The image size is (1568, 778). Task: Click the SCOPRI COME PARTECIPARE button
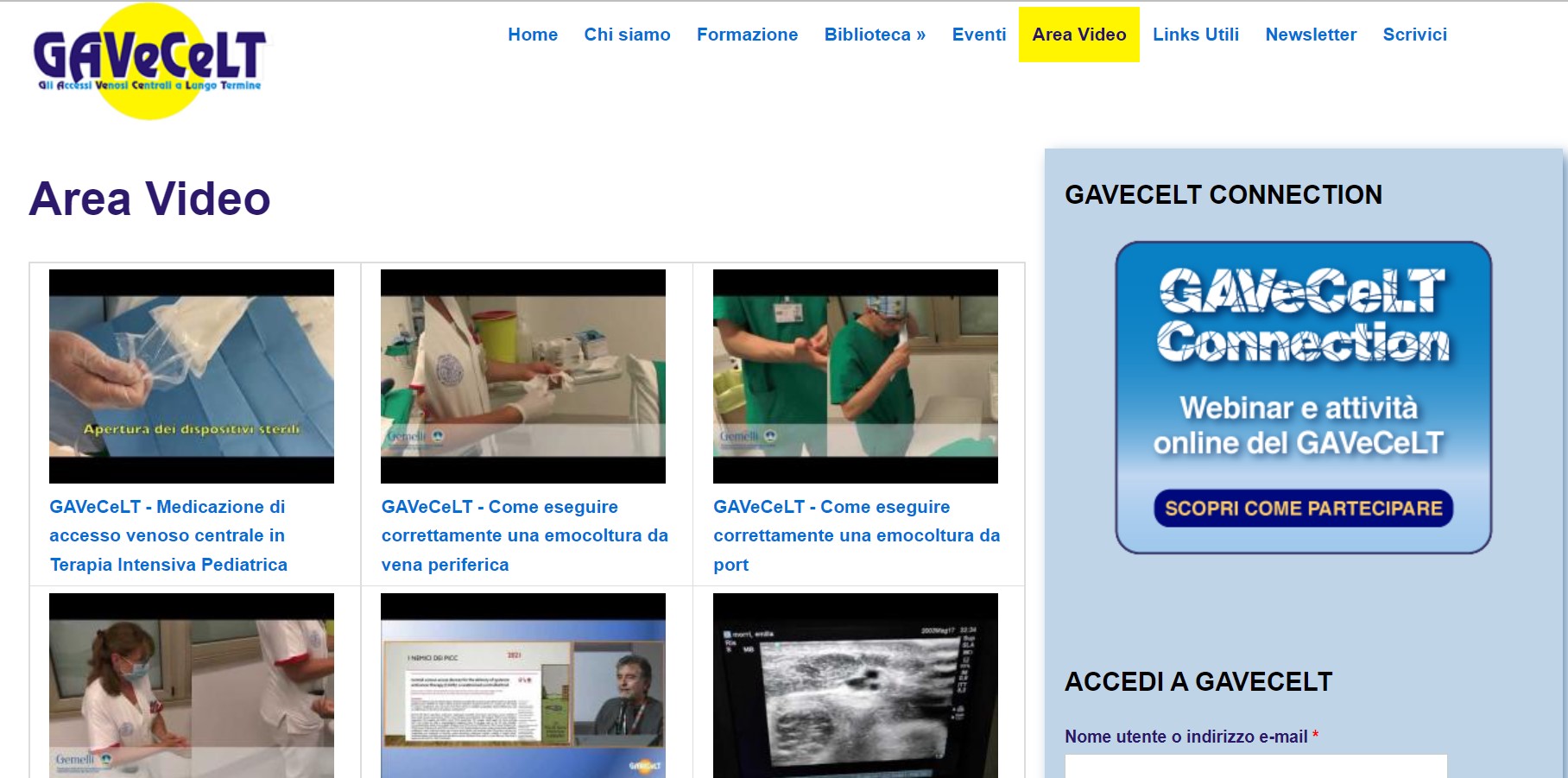coord(1303,509)
